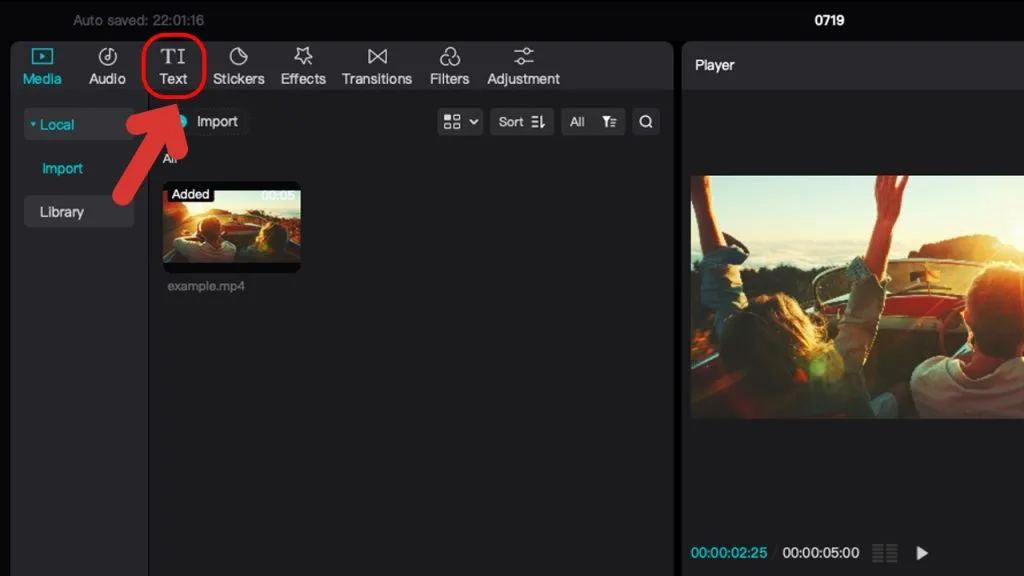Viewport: 1024px width, 576px height.
Task: Open the Stickers panel
Action: tap(238, 66)
